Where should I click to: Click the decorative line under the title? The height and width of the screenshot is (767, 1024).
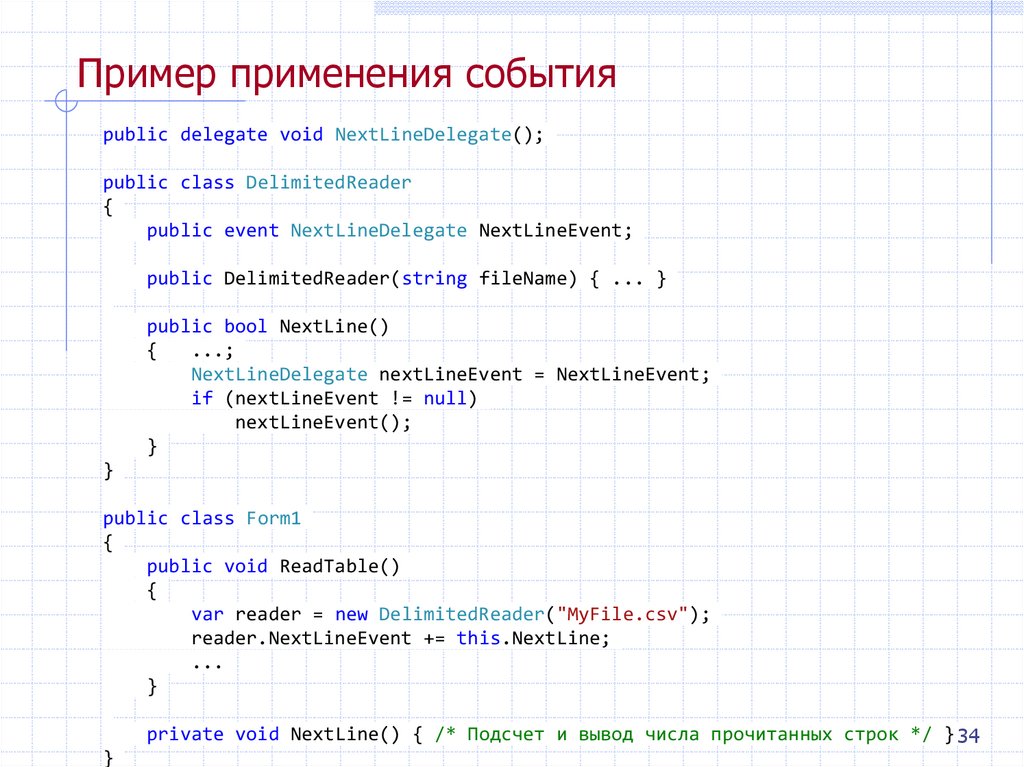(150, 100)
